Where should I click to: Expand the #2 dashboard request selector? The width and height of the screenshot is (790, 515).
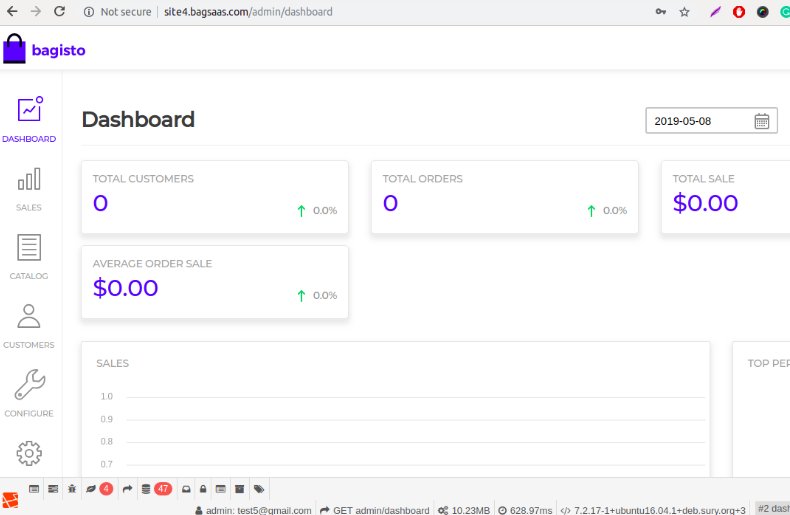click(x=771, y=508)
